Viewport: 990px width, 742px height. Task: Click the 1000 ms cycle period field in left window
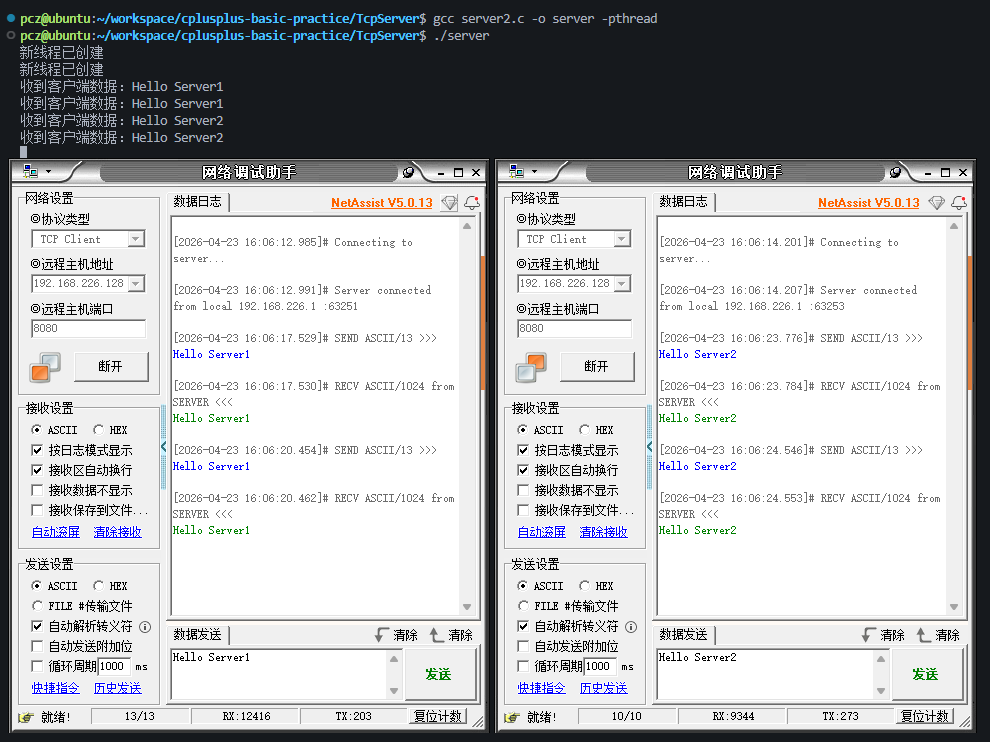pyautogui.click(x=114, y=666)
